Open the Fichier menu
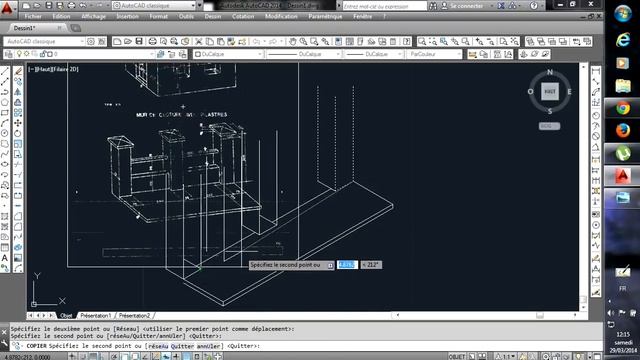 [x=33, y=16]
